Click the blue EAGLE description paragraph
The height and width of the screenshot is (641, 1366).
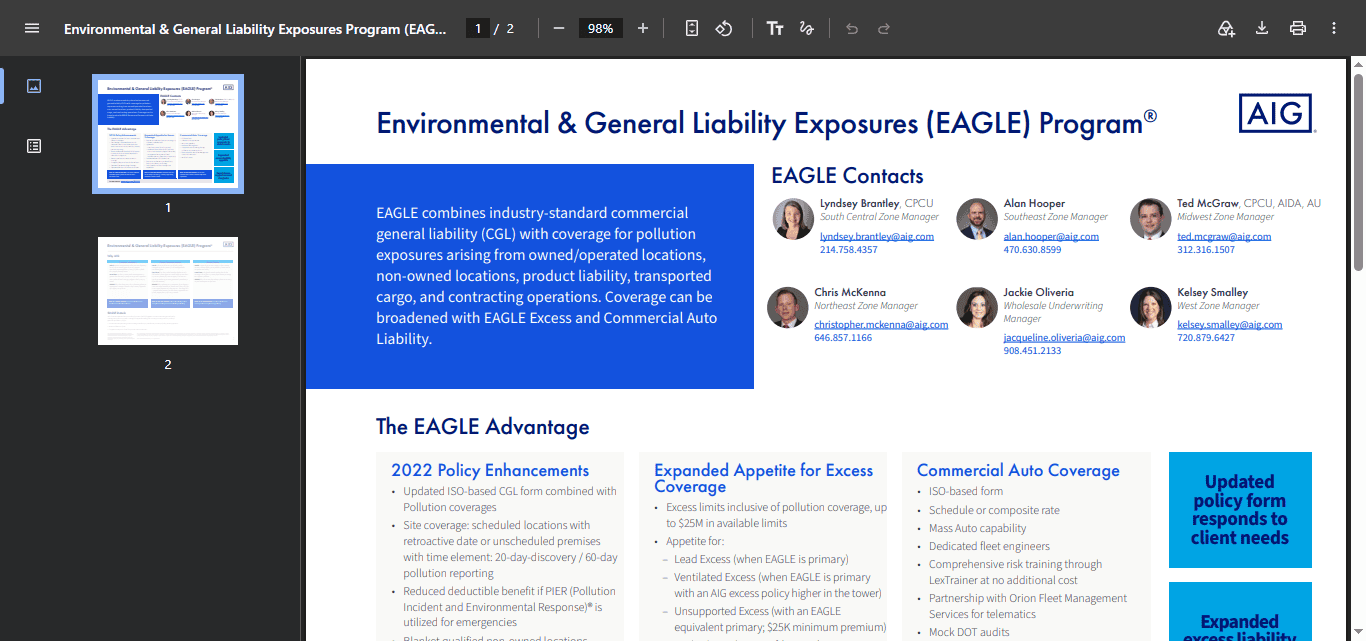click(x=546, y=276)
